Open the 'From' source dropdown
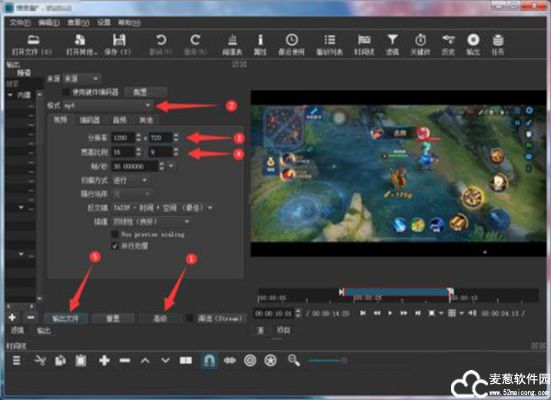Image resolution: width=551 pixels, height=400 pixels. pyautogui.click(x=81, y=78)
